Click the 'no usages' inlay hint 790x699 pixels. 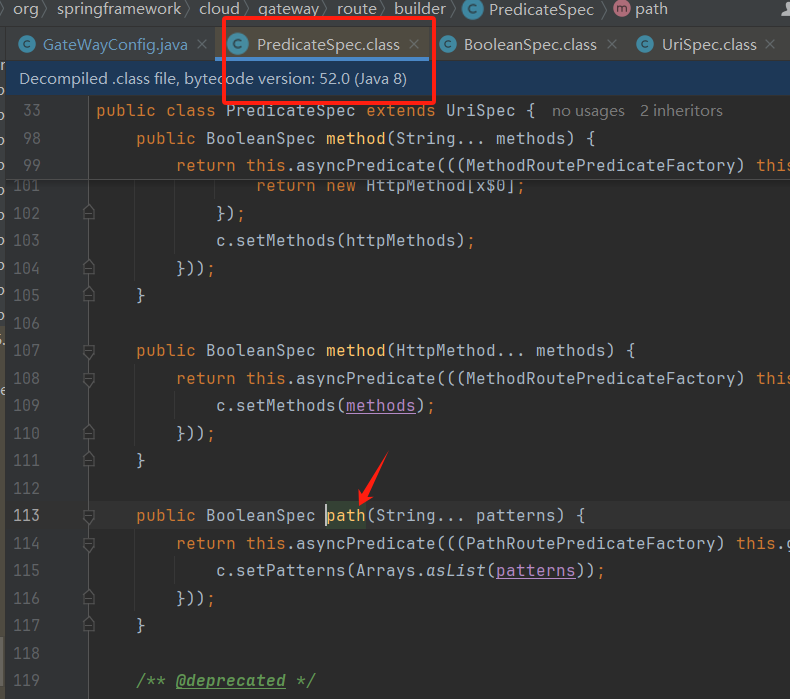coord(588,111)
